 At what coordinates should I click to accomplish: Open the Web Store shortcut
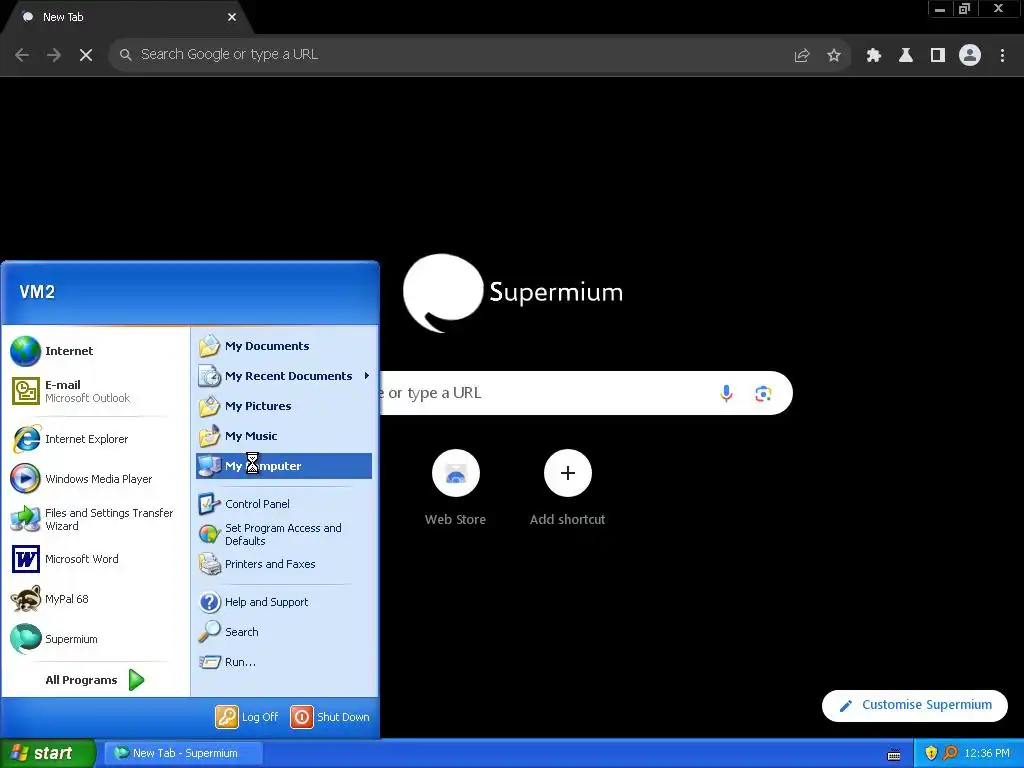click(455, 488)
